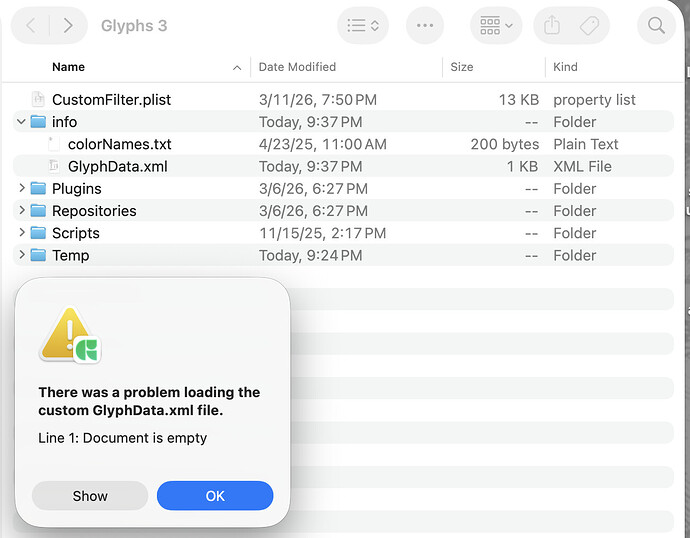Select the colorNames.txt file name
The image size is (690, 538).
(119, 144)
